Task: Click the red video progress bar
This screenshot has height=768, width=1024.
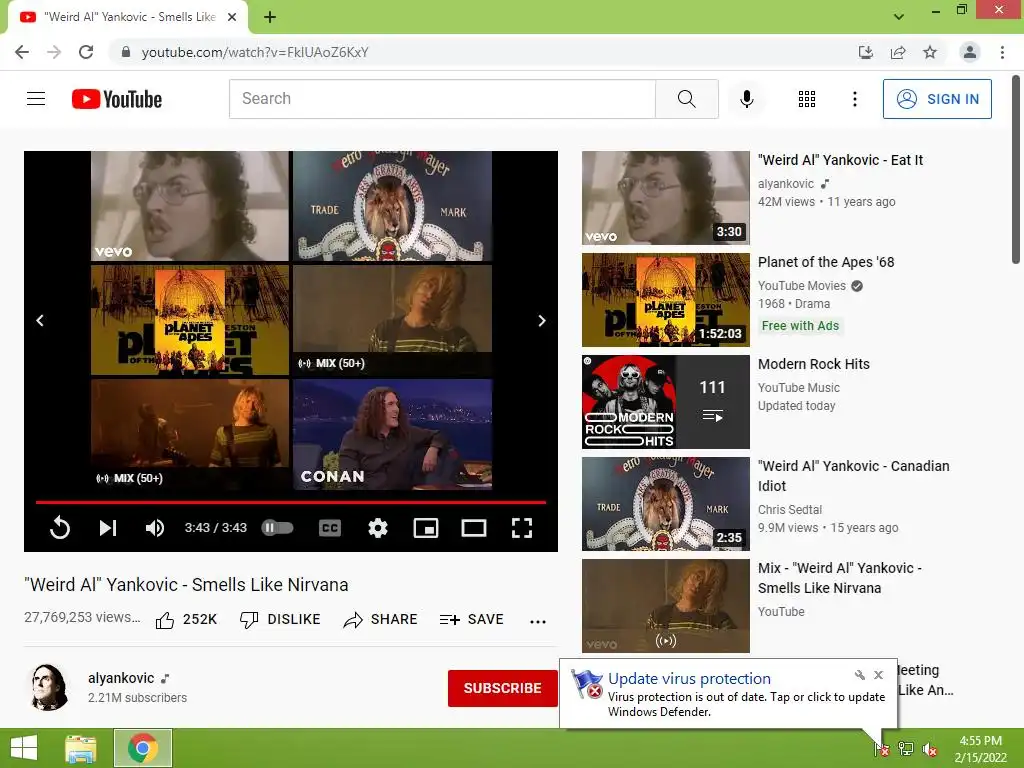Action: coord(291,502)
